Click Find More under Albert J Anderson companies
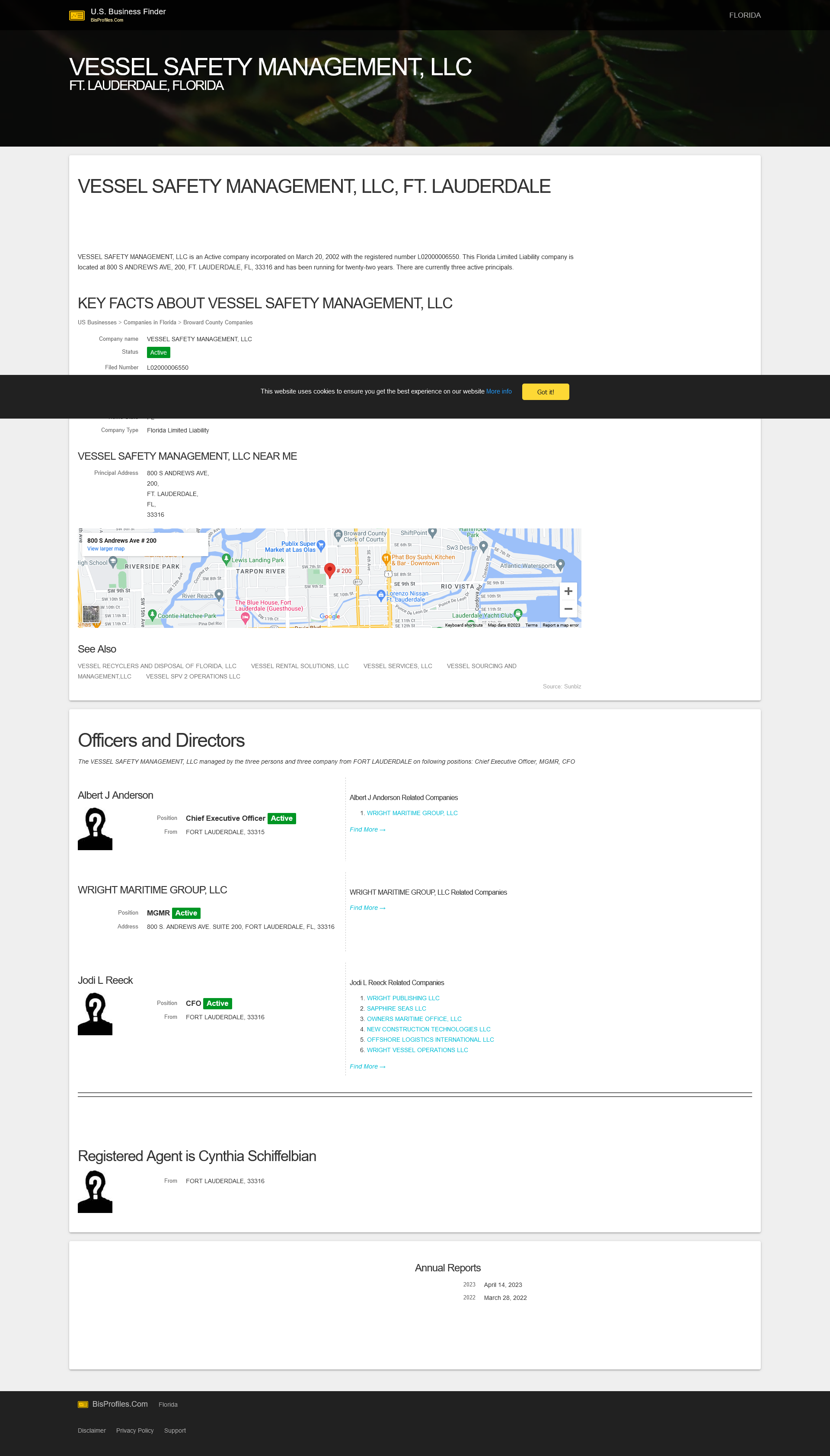 pyautogui.click(x=367, y=829)
